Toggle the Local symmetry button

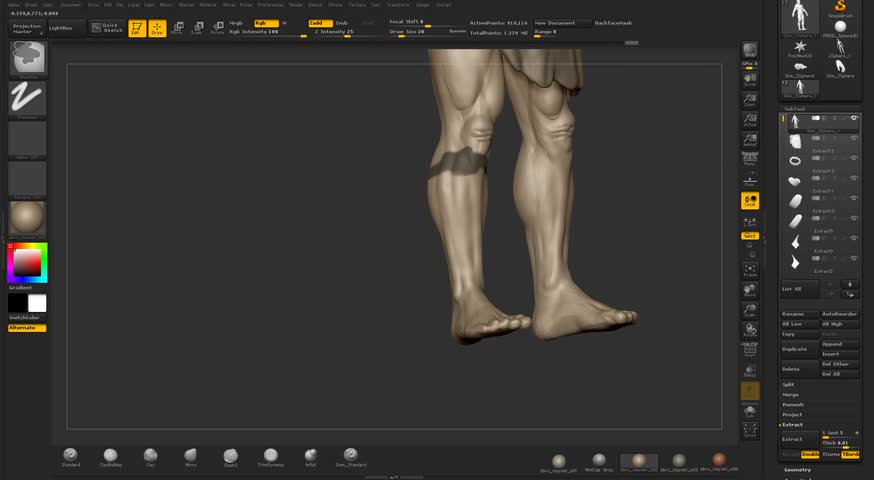click(750, 201)
